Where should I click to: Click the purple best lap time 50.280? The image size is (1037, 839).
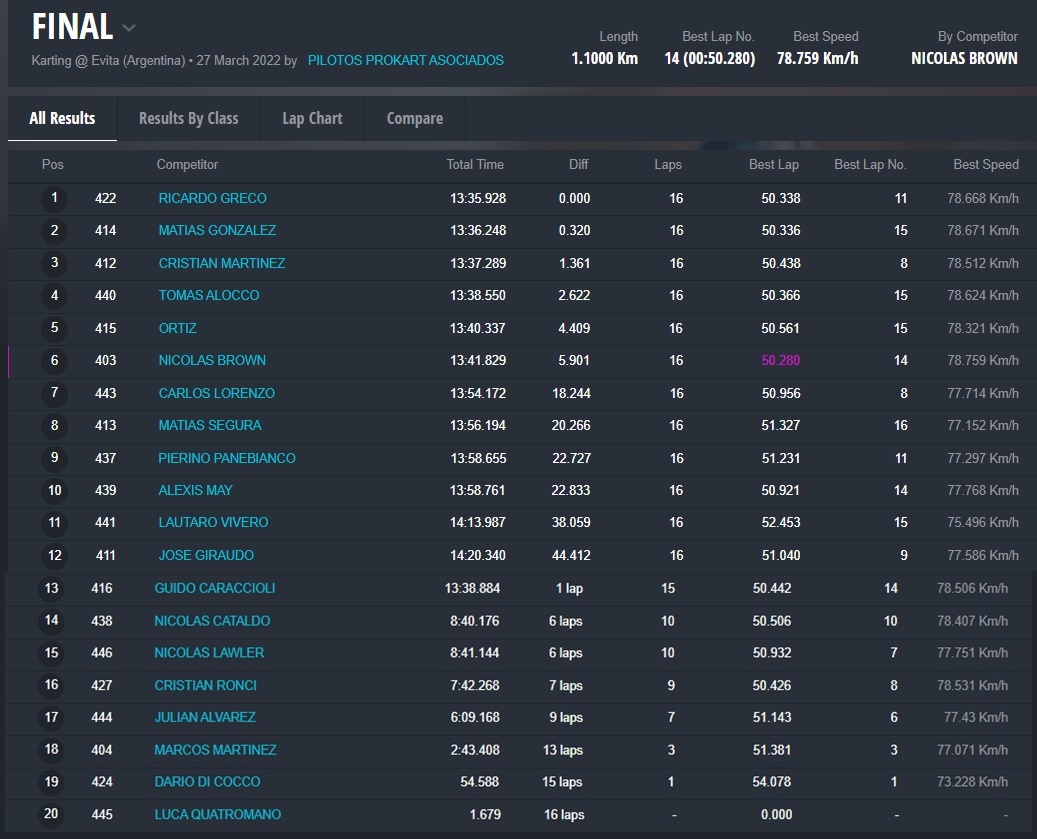[780, 360]
